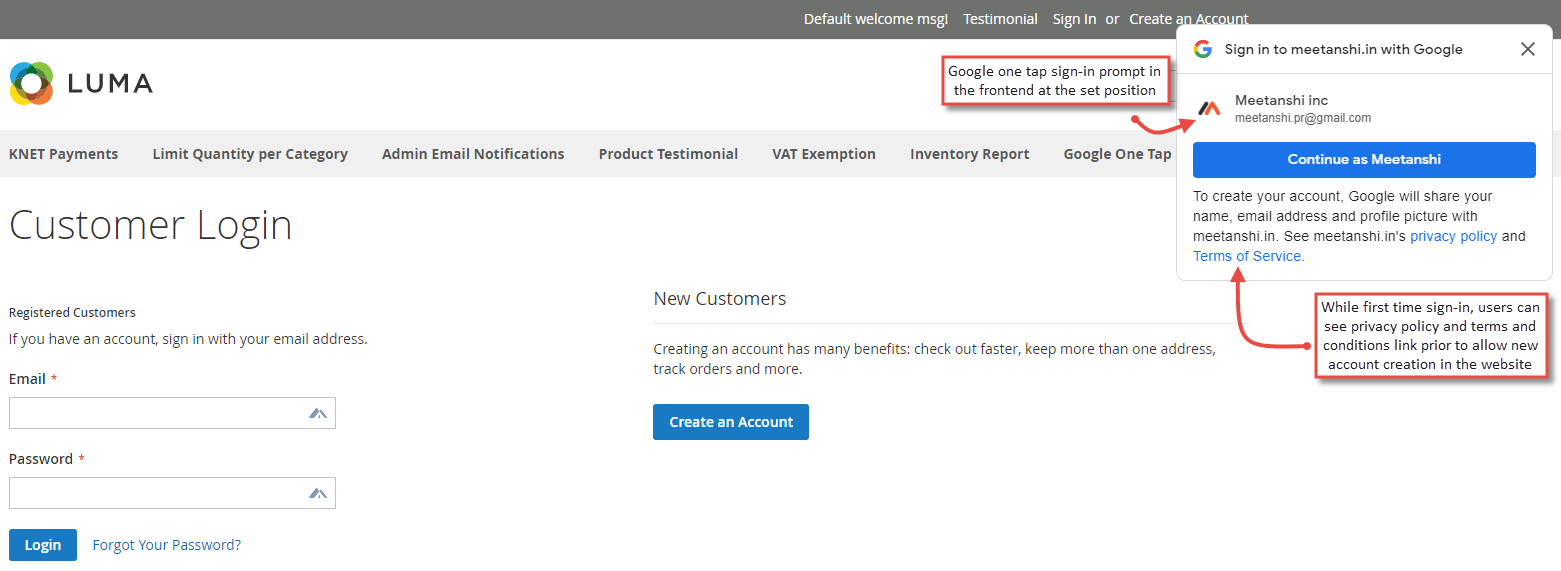
Task: Click the Customer Login heading
Action: [150, 225]
